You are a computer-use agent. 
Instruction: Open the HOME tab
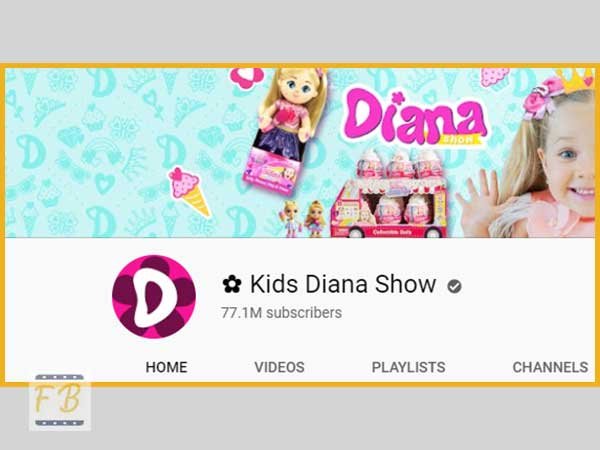pos(166,367)
